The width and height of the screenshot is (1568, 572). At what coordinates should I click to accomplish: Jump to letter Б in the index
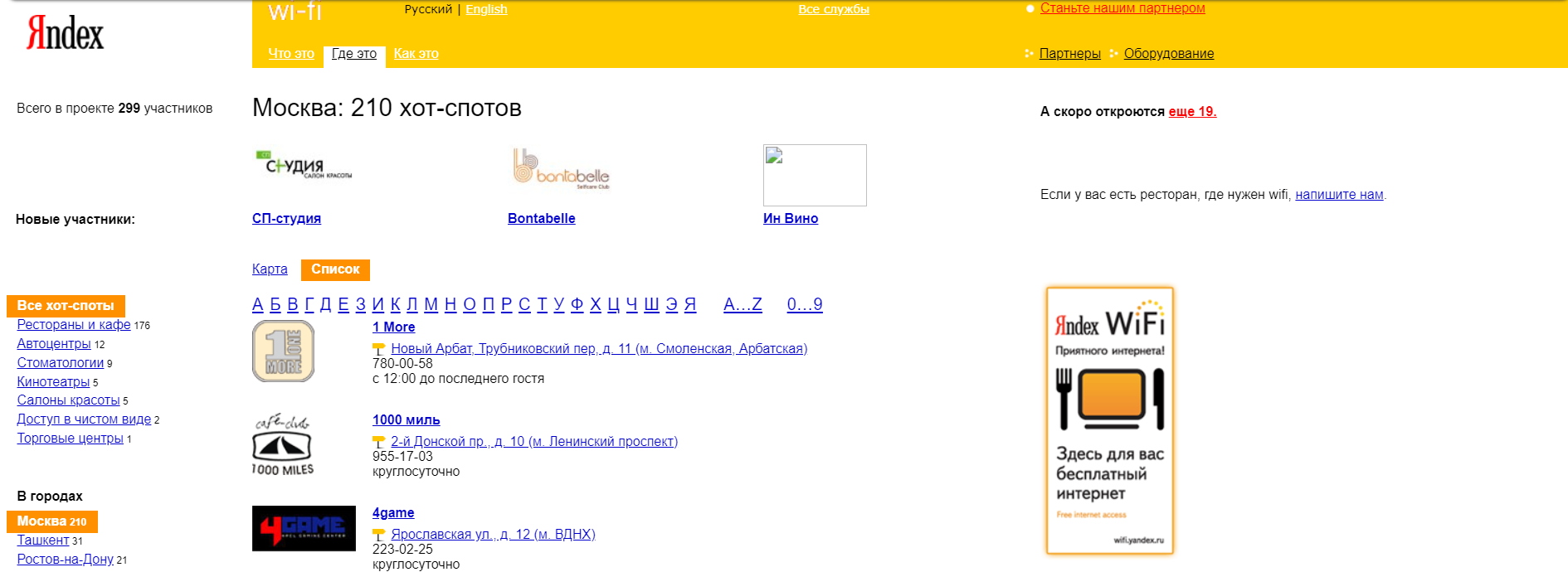coord(275,304)
